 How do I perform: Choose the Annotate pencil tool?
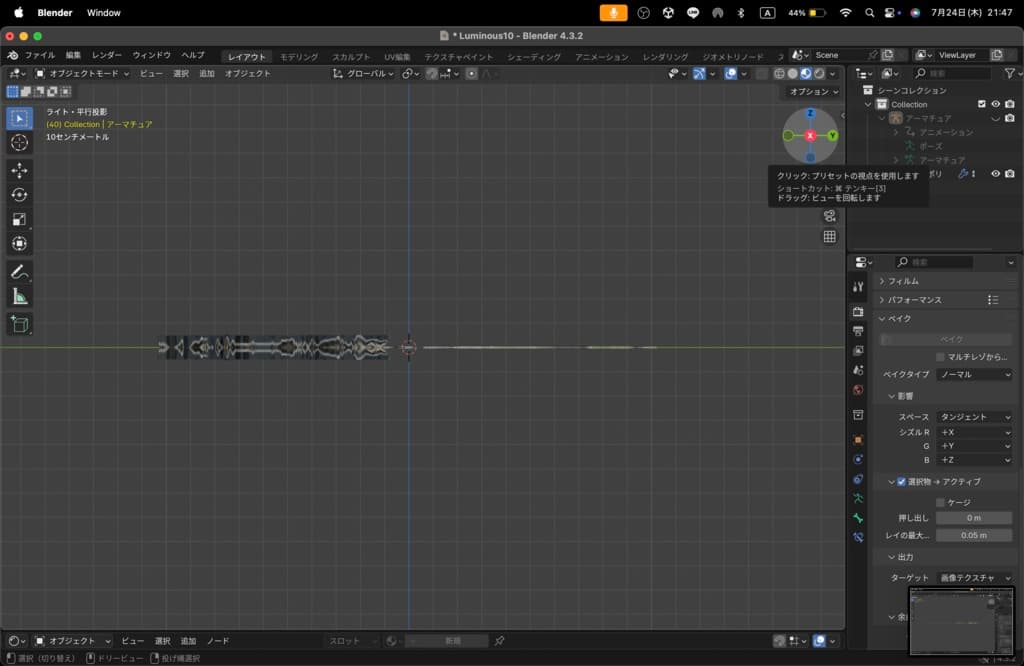tap(19, 272)
